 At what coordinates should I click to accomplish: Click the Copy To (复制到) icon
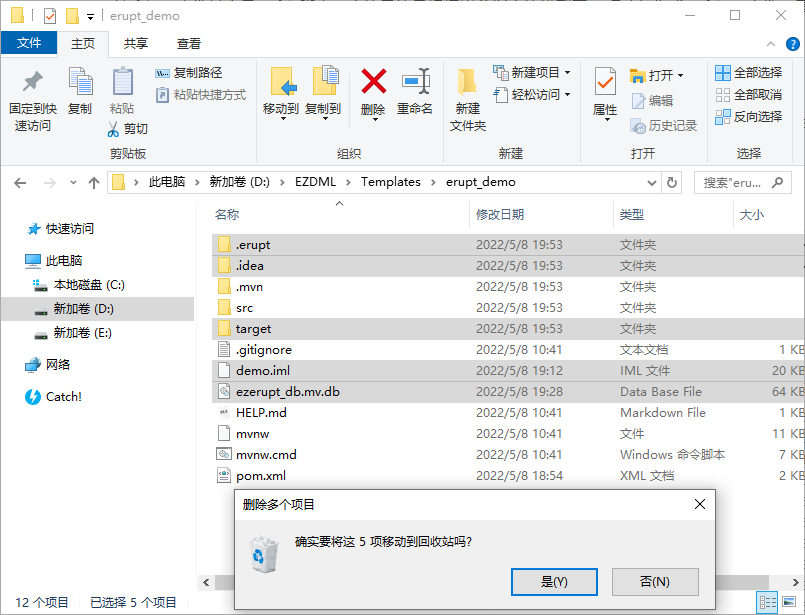pyautogui.click(x=326, y=81)
